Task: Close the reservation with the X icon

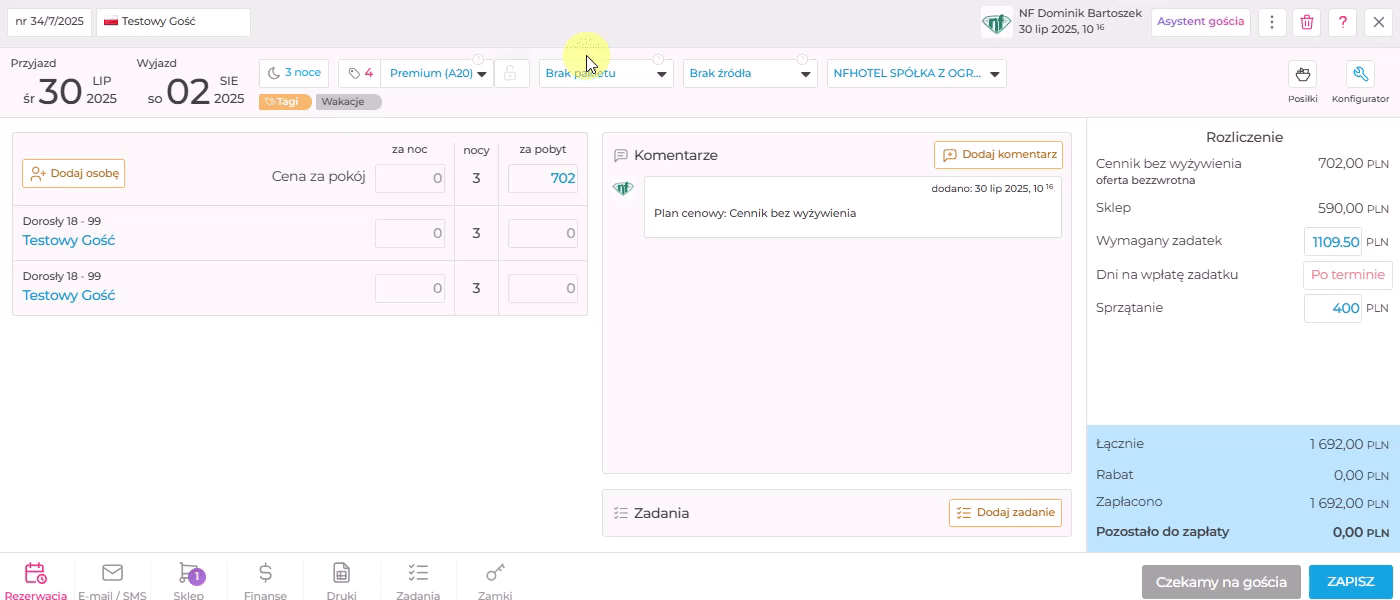Action: pos(1378,22)
